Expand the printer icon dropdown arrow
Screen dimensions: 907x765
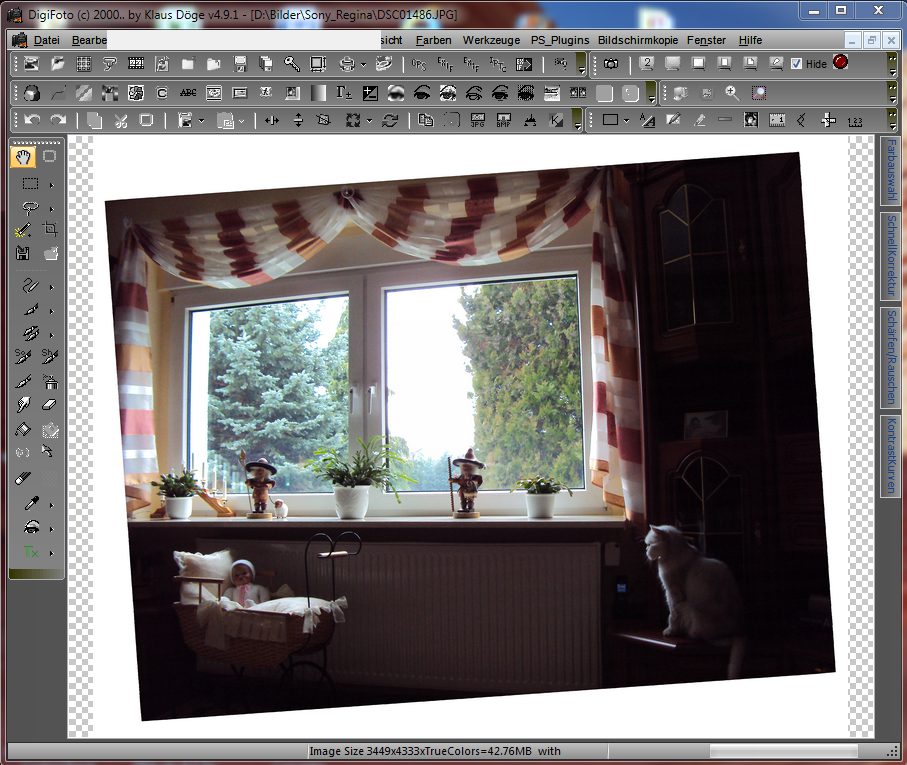tap(363, 64)
